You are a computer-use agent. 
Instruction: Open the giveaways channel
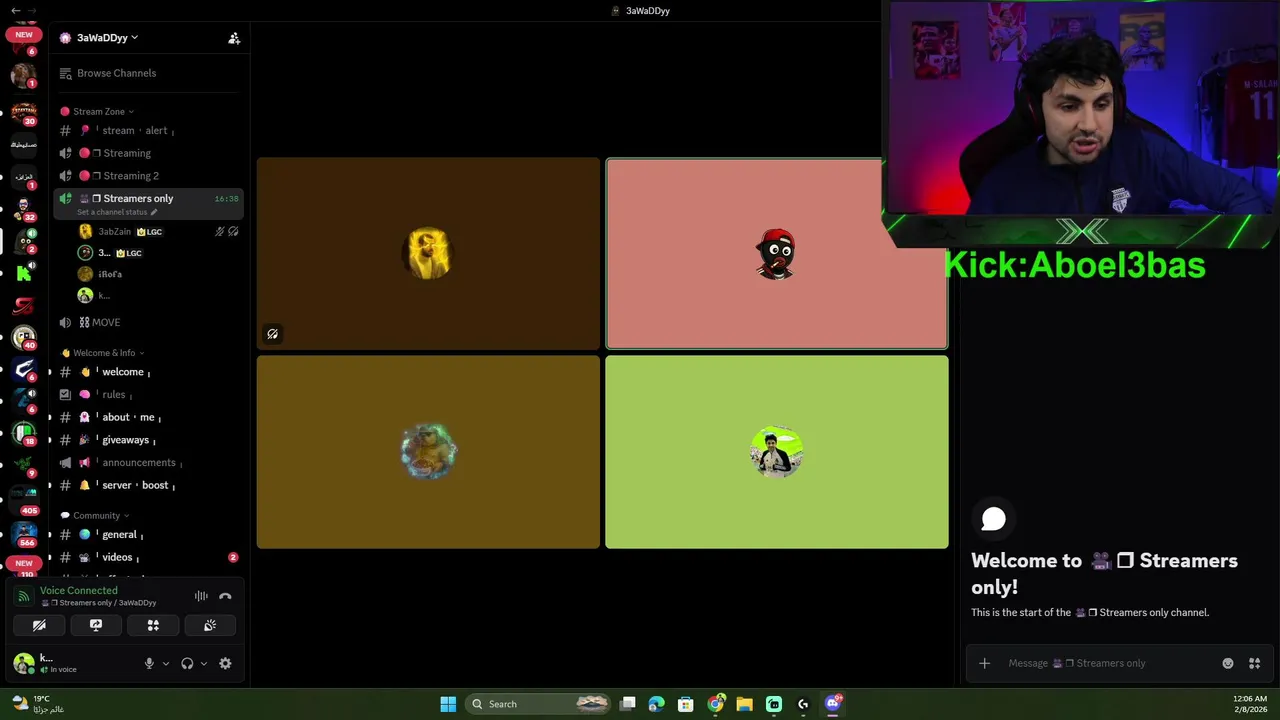pyautogui.click(x=150, y=440)
